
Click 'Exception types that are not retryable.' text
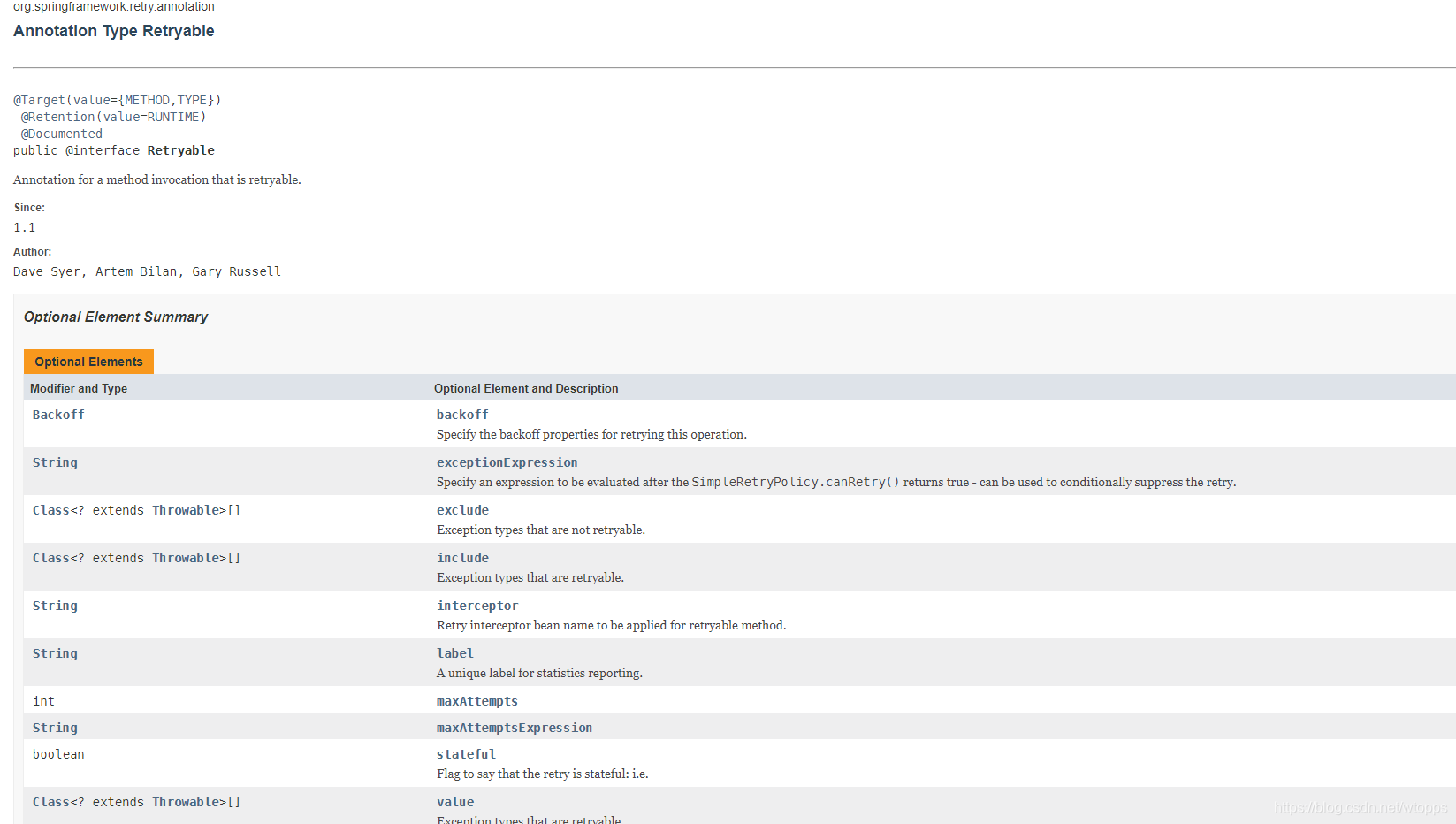click(x=541, y=530)
